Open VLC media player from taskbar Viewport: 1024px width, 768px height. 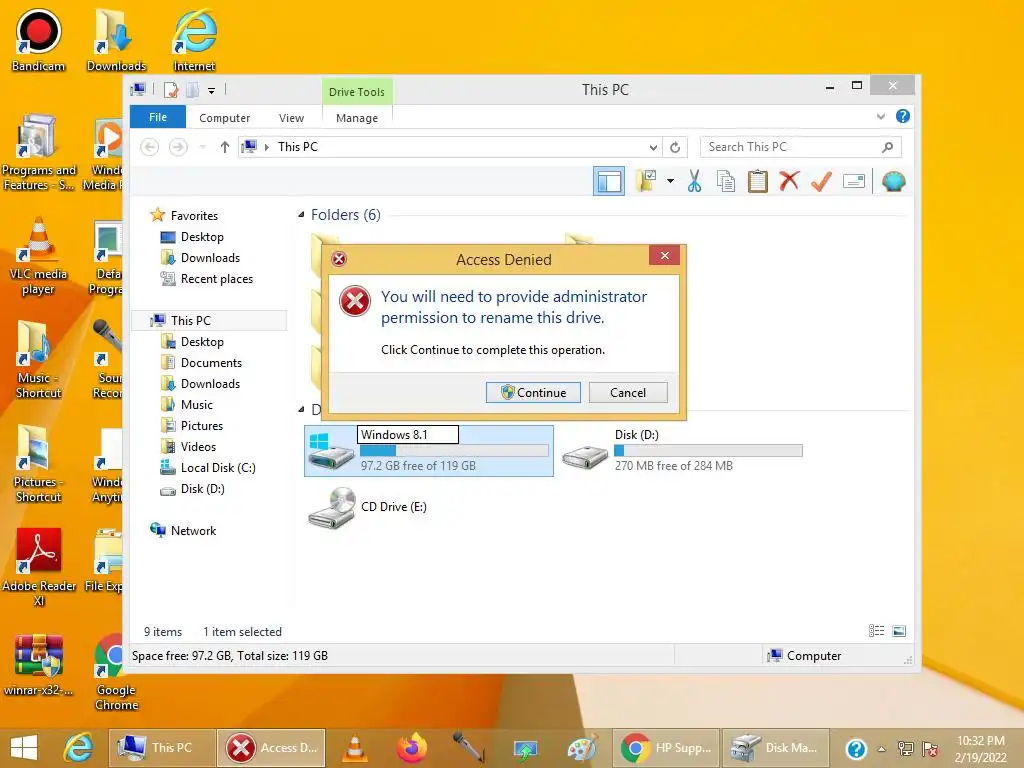[x=355, y=748]
